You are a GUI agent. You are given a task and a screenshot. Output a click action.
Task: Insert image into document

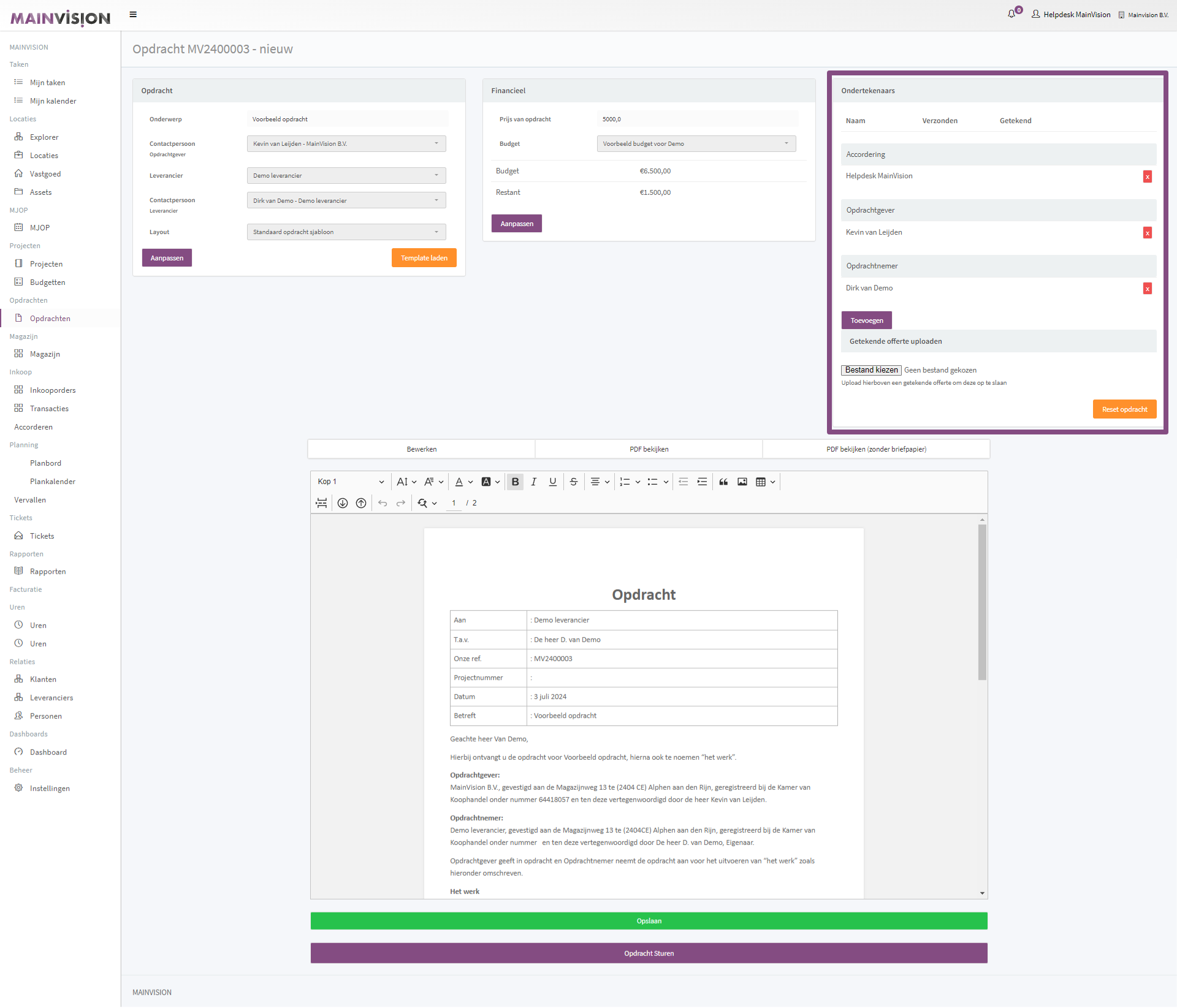coord(742,482)
